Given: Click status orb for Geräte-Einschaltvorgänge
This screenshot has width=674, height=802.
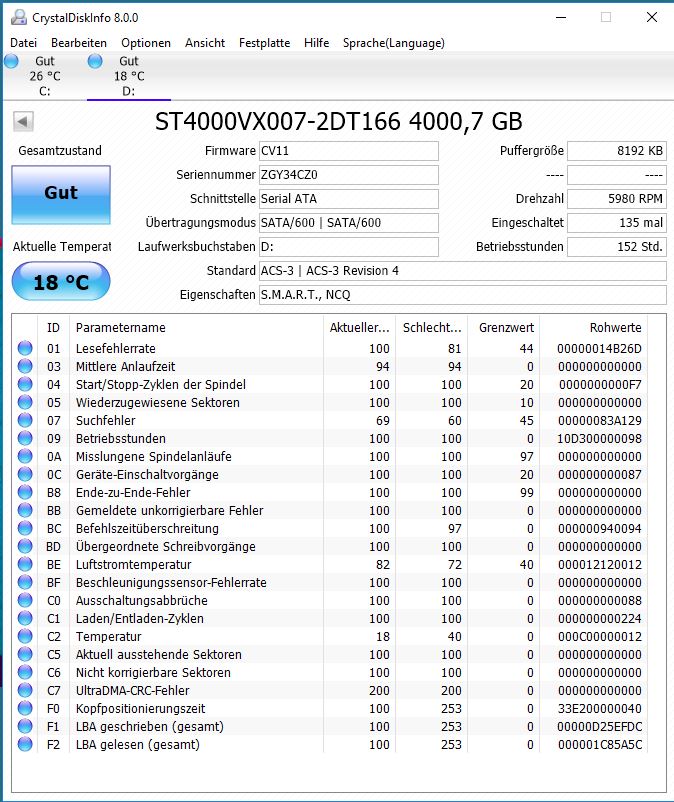Looking at the screenshot, I should click(x=25, y=474).
